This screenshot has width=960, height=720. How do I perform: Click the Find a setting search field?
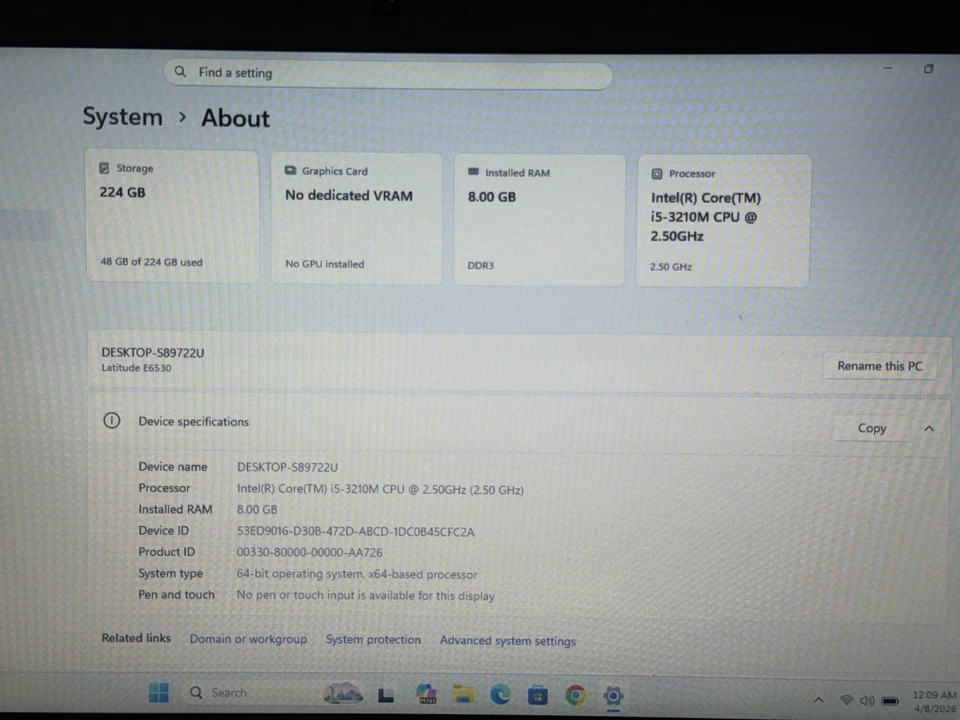[388, 74]
